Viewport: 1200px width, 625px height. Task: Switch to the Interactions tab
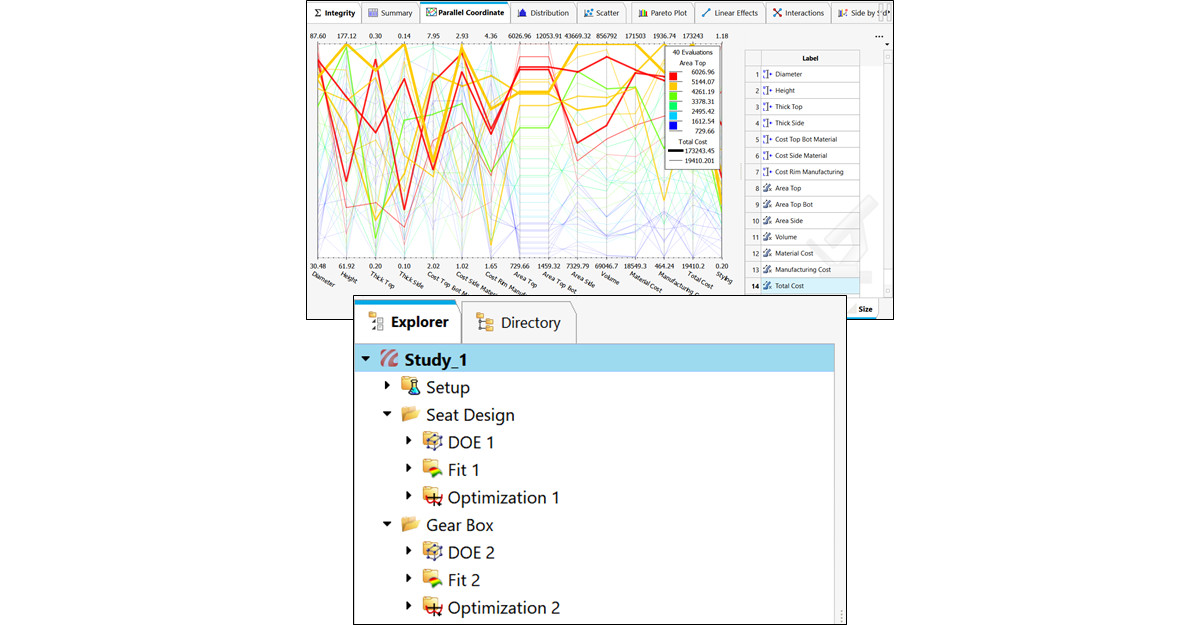click(798, 13)
